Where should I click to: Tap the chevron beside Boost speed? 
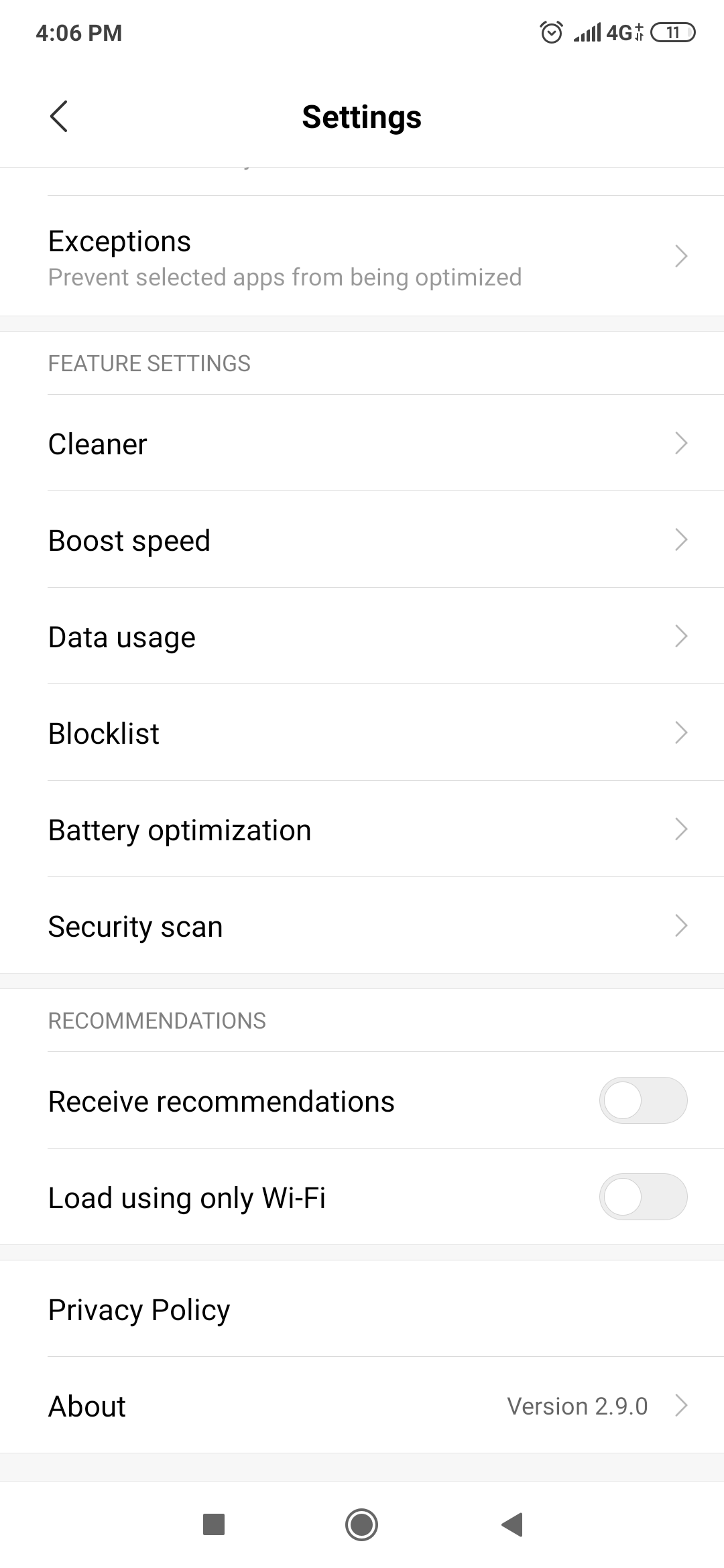[681, 539]
